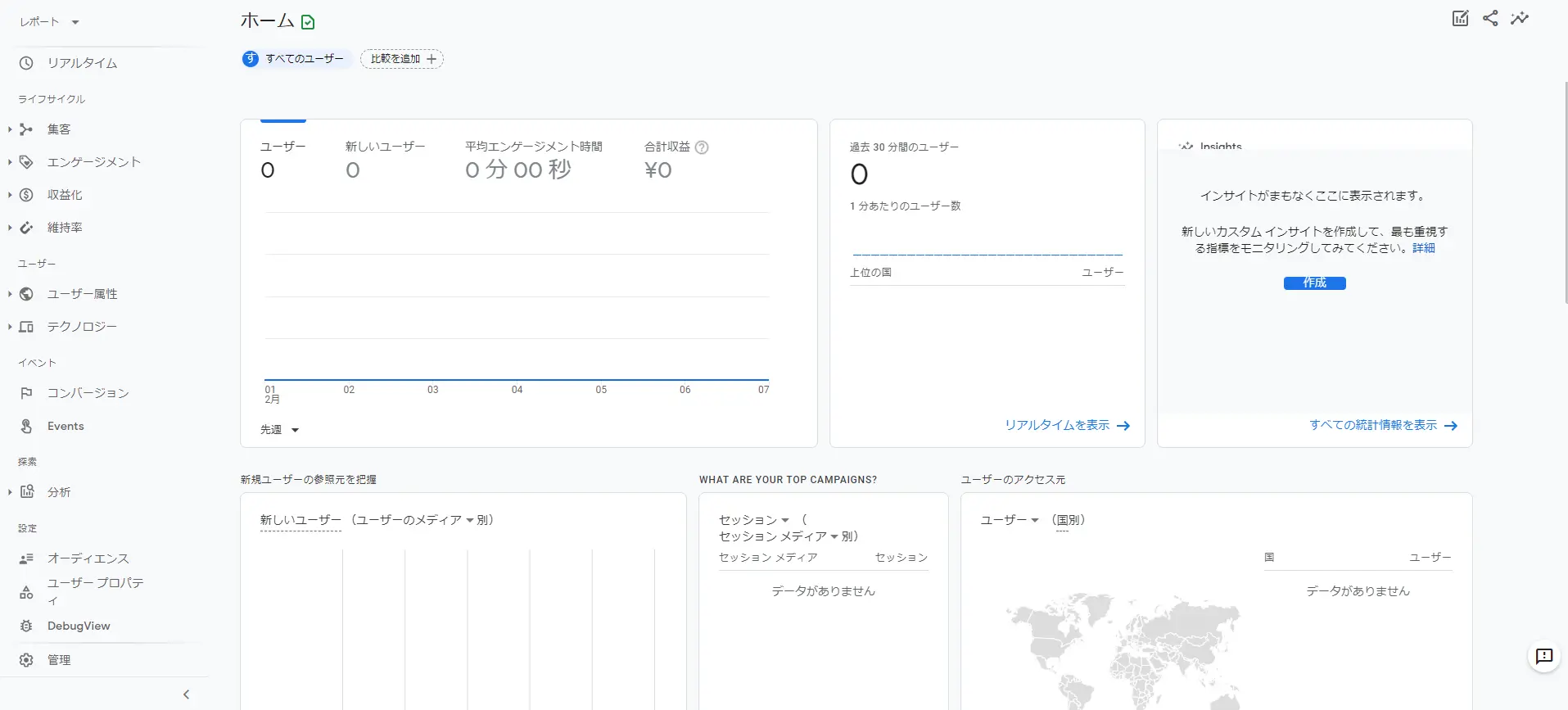Expand the 集客 tree arrow
The width and height of the screenshot is (1568, 710).
click(10, 129)
